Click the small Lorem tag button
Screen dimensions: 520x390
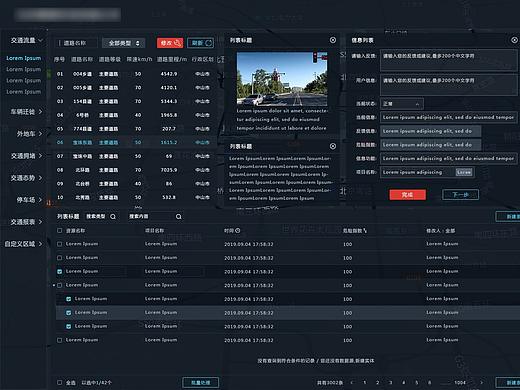click(x=464, y=172)
